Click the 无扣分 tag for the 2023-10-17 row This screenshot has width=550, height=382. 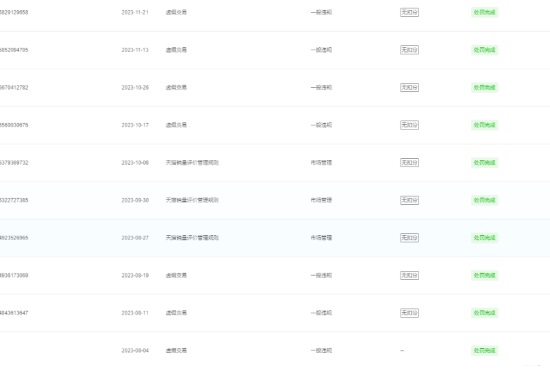tap(409, 125)
